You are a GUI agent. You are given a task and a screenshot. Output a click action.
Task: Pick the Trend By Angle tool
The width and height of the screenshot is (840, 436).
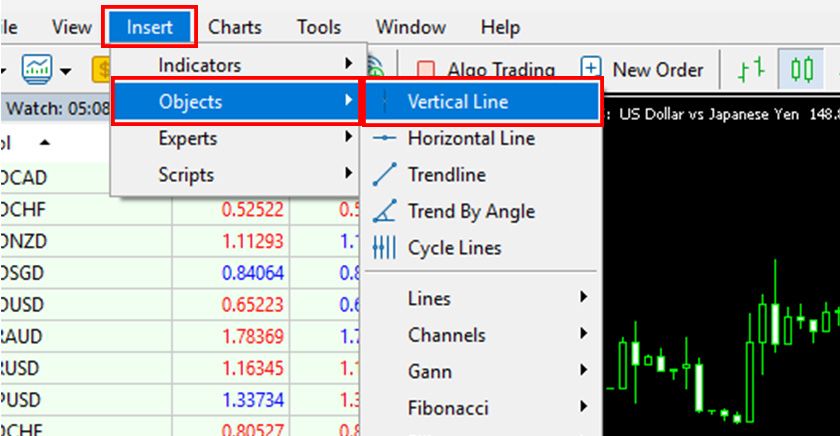point(470,211)
